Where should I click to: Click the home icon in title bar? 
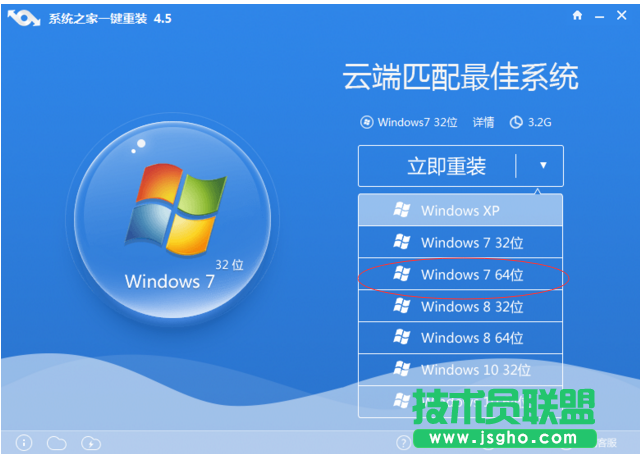tap(577, 17)
